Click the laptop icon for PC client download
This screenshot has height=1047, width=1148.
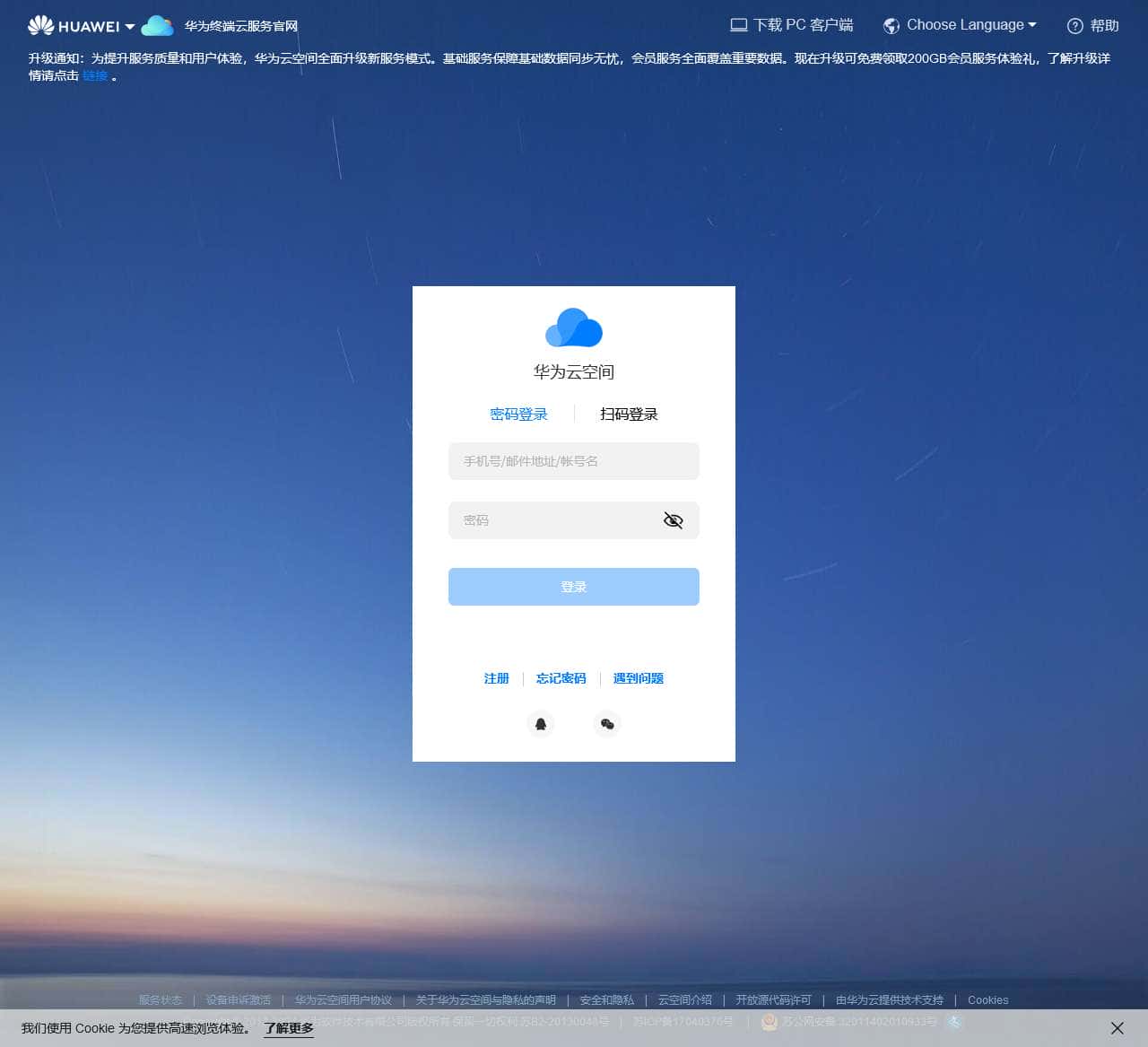(x=739, y=25)
